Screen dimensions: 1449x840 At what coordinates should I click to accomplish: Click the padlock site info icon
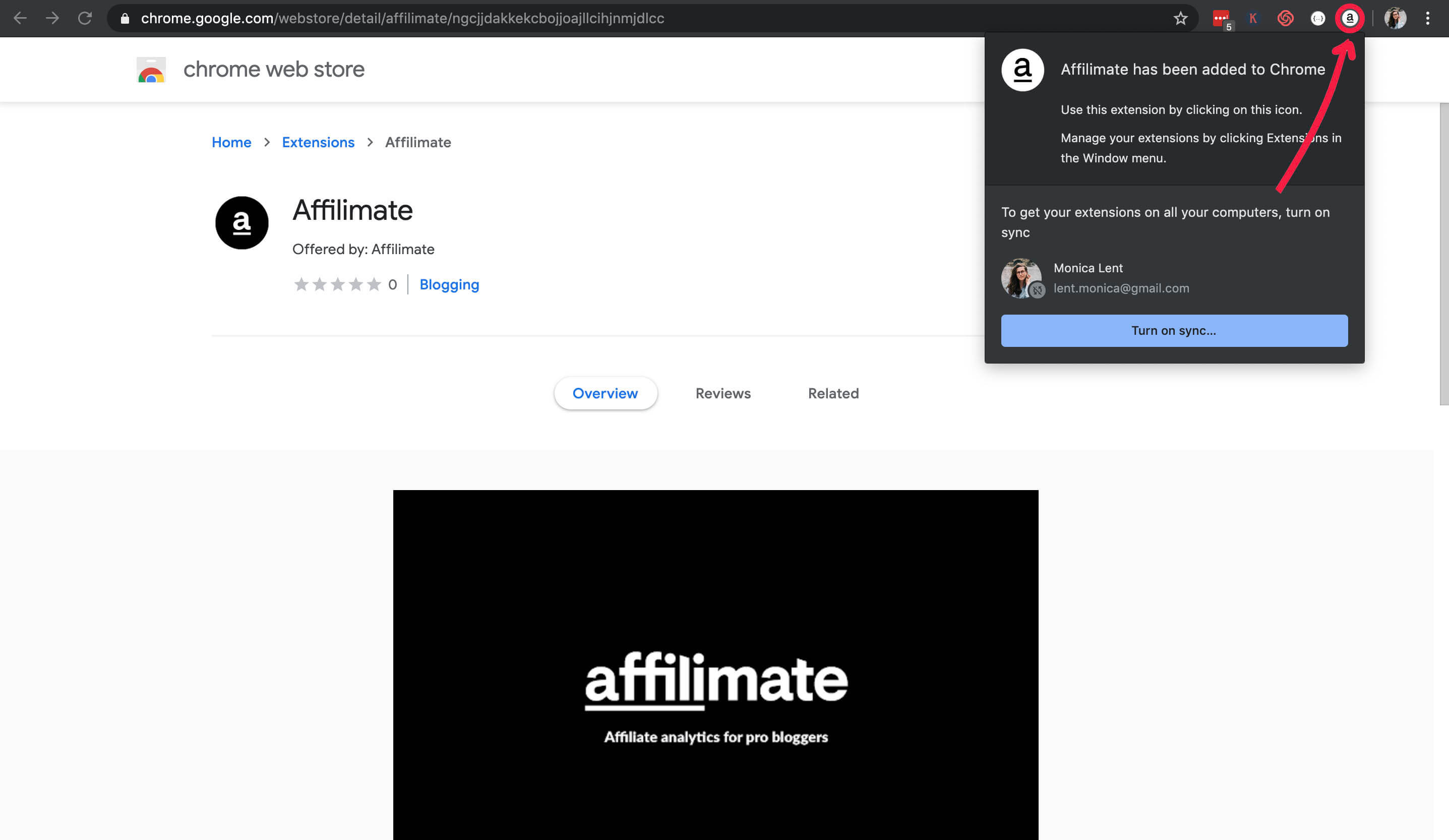[x=125, y=18]
